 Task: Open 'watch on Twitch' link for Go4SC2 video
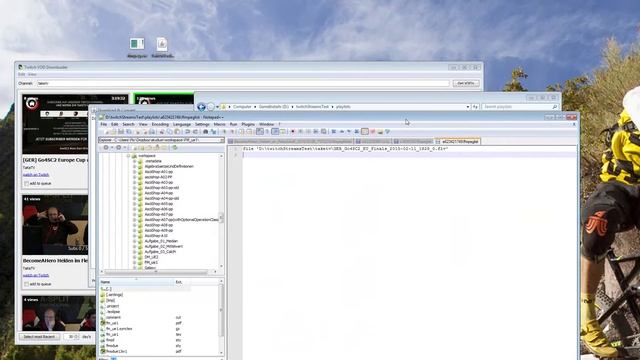36,175
